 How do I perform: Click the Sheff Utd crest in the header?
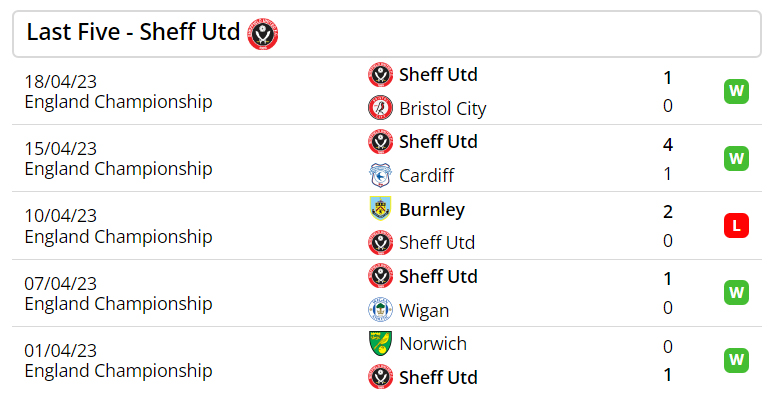(x=263, y=34)
